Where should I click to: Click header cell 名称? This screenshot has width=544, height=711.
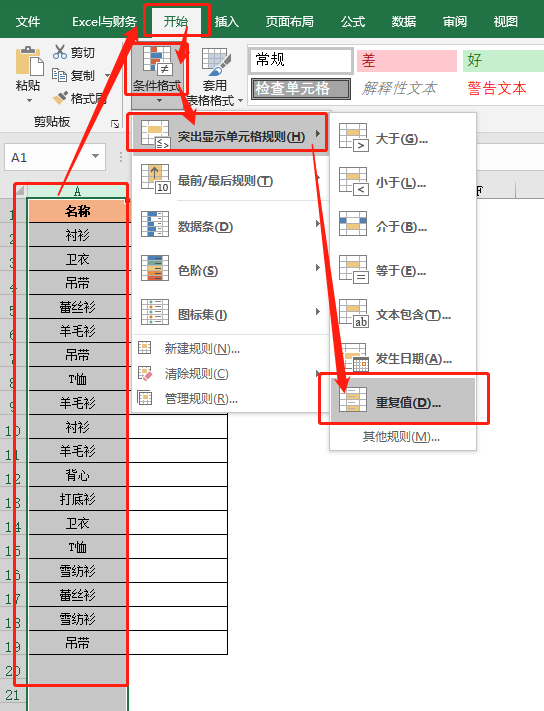click(x=78, y=211)
